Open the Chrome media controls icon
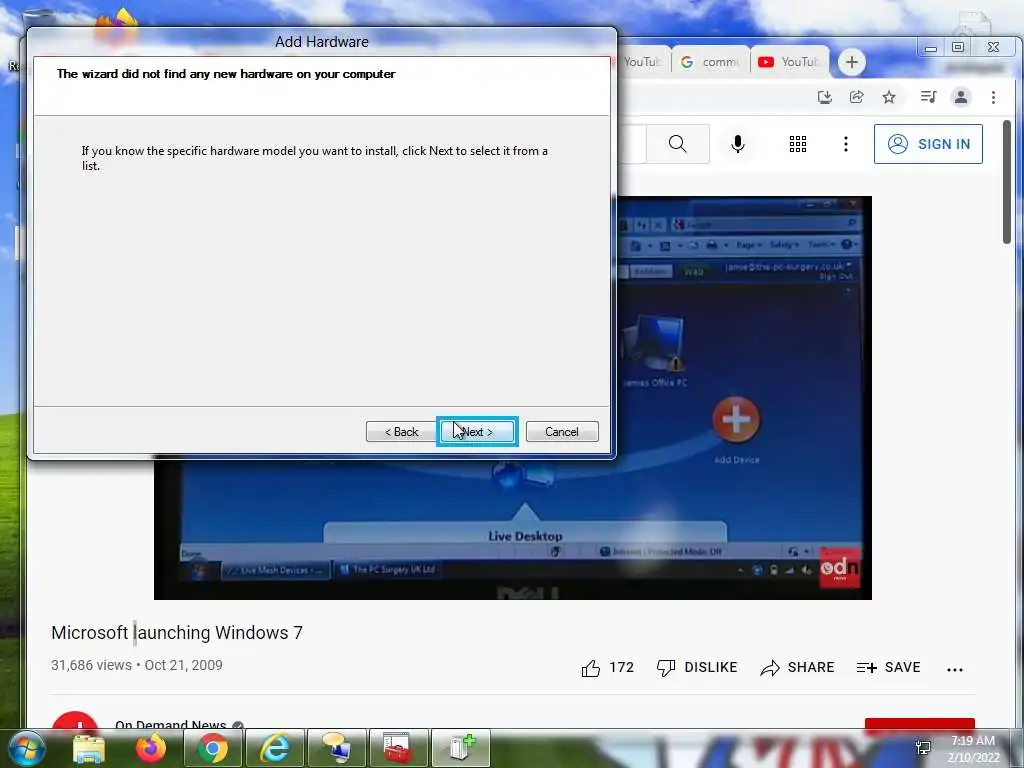 point(928,97)
